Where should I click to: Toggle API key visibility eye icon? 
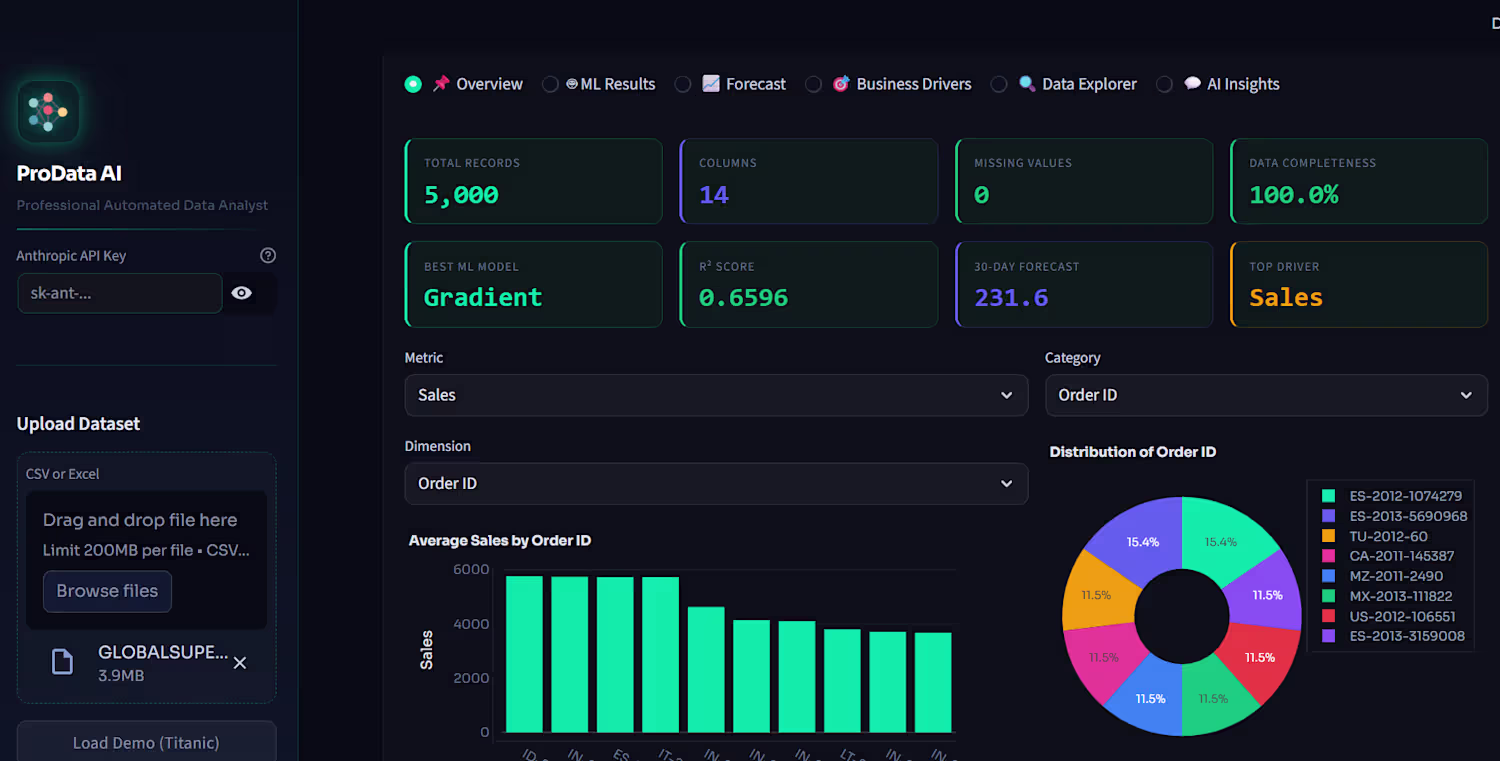[242, 293]
